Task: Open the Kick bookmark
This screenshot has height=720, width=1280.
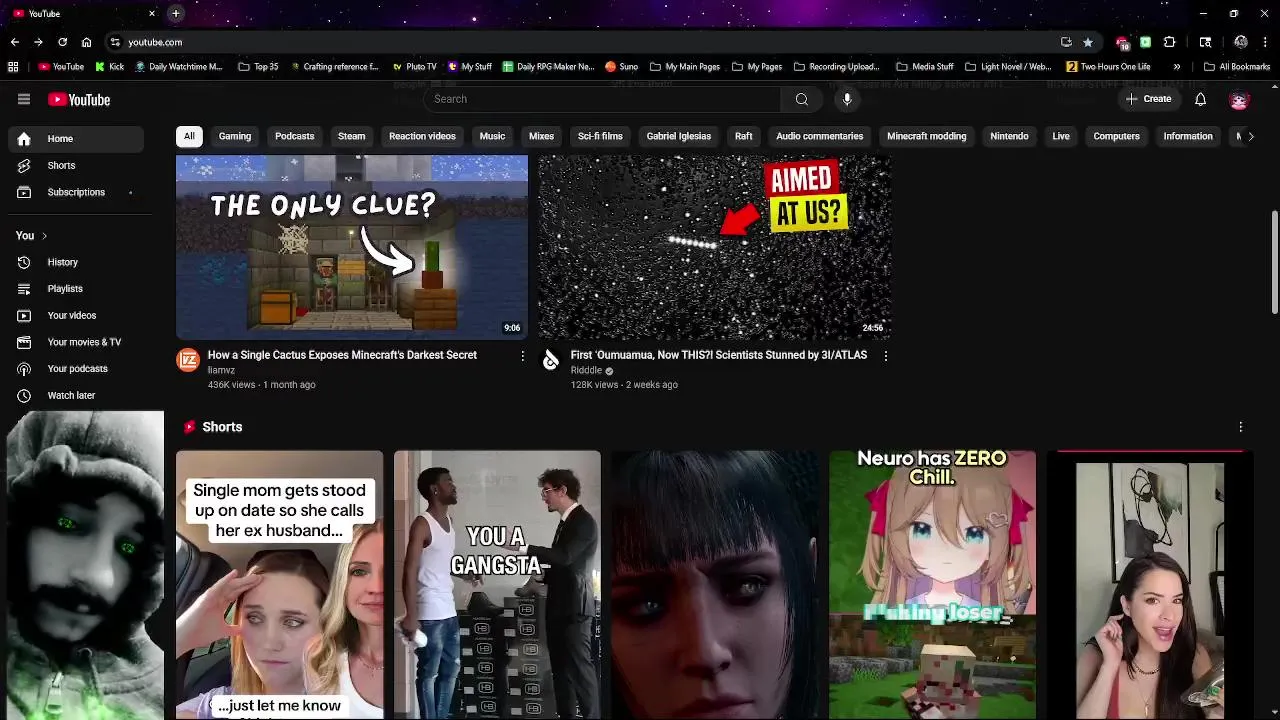Action: coord(110,67)
